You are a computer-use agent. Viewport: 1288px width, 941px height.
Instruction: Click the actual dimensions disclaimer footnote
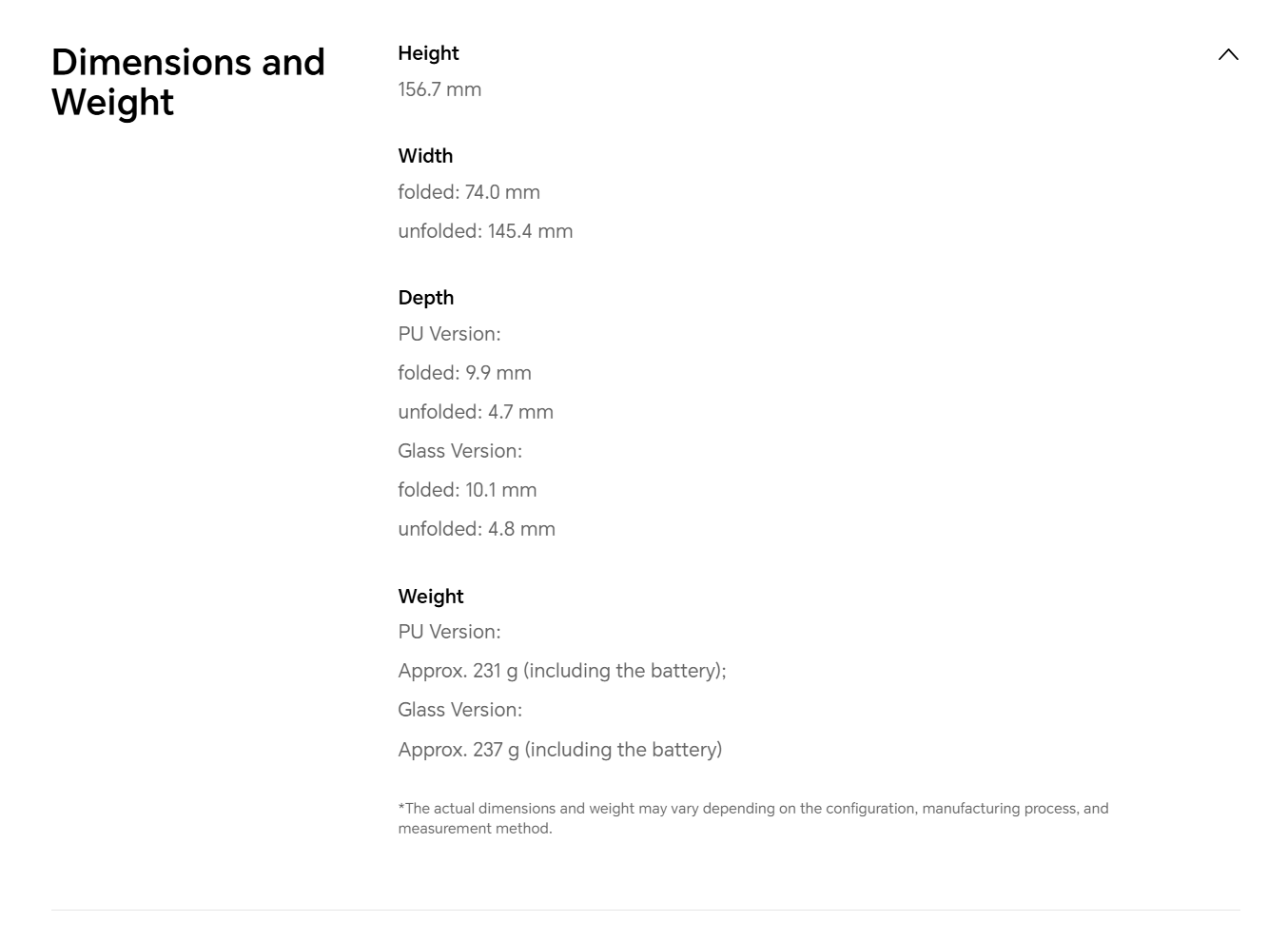[x=752, y=818]
